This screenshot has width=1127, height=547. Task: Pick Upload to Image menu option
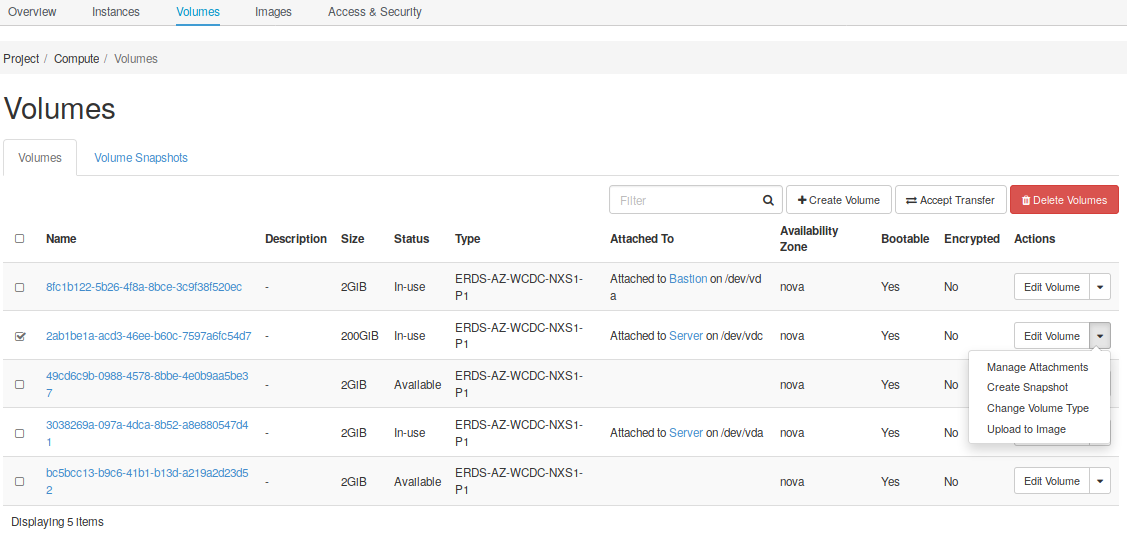[x=1026, y=429]
